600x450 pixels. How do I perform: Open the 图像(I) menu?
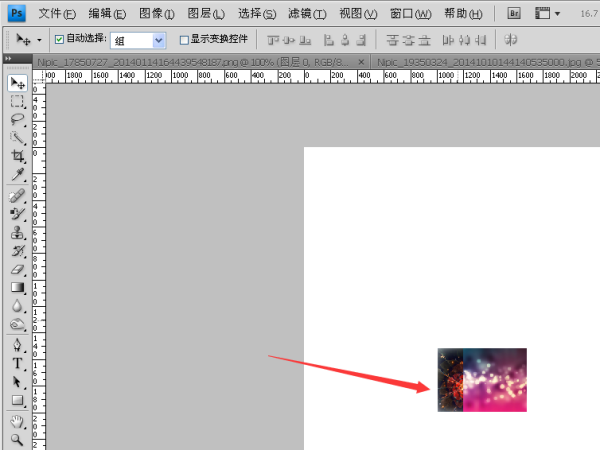[x=157, y=14]
